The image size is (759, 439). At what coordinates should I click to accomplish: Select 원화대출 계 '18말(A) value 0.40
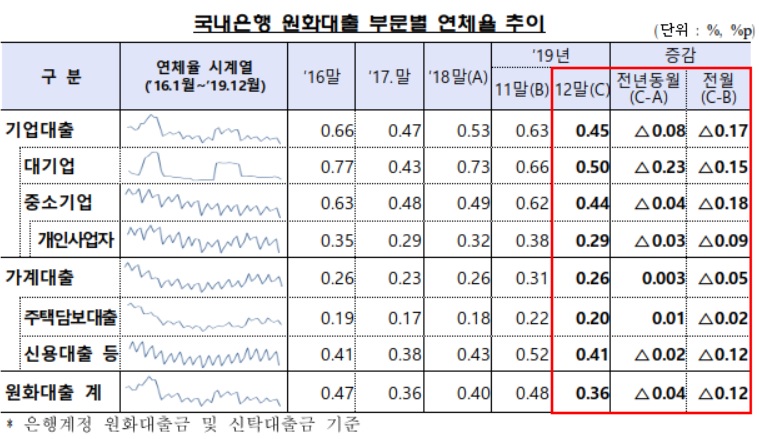(473, 393)
